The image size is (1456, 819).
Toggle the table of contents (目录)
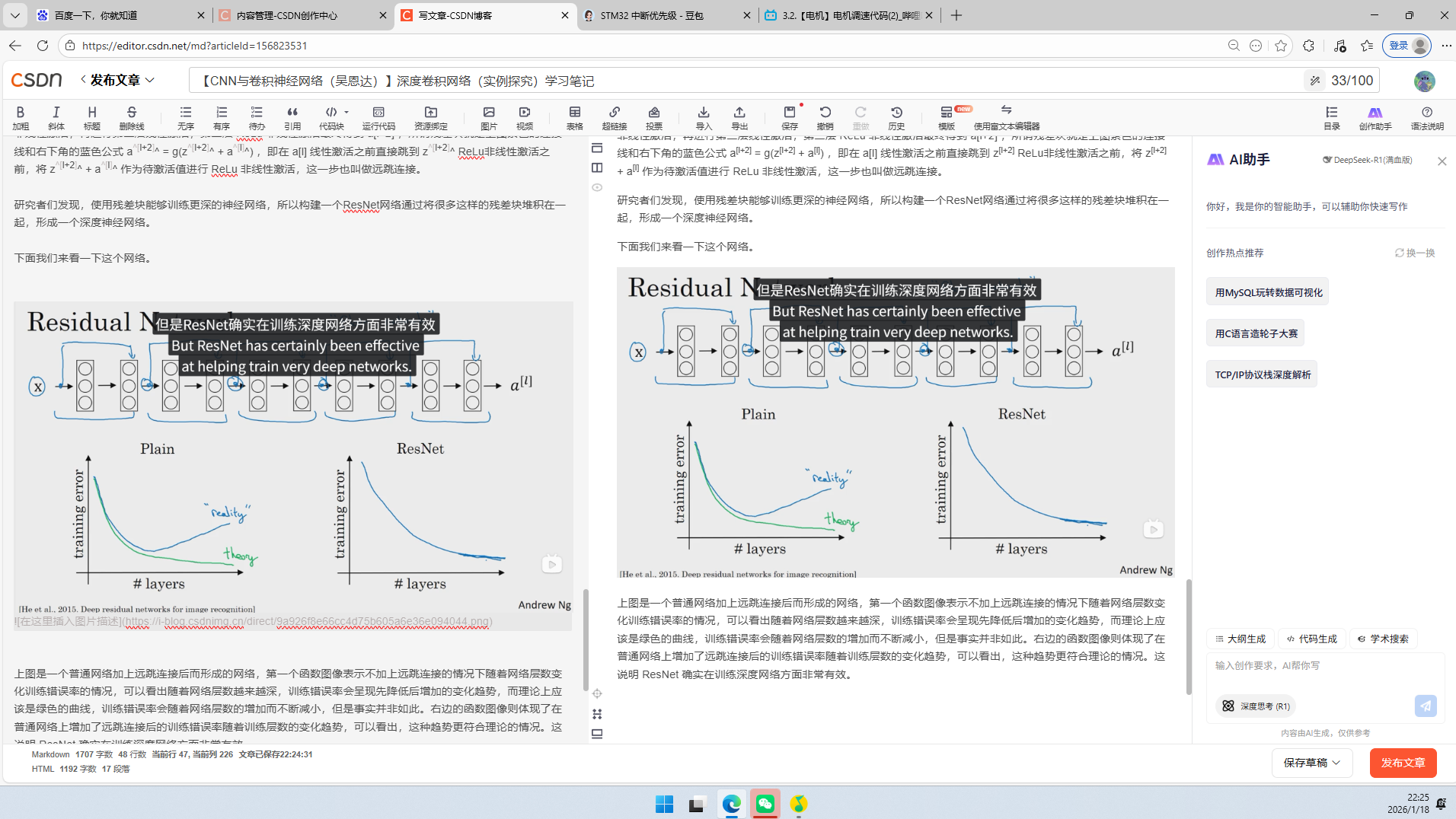pyautogui.click(x=1332, y=117)
